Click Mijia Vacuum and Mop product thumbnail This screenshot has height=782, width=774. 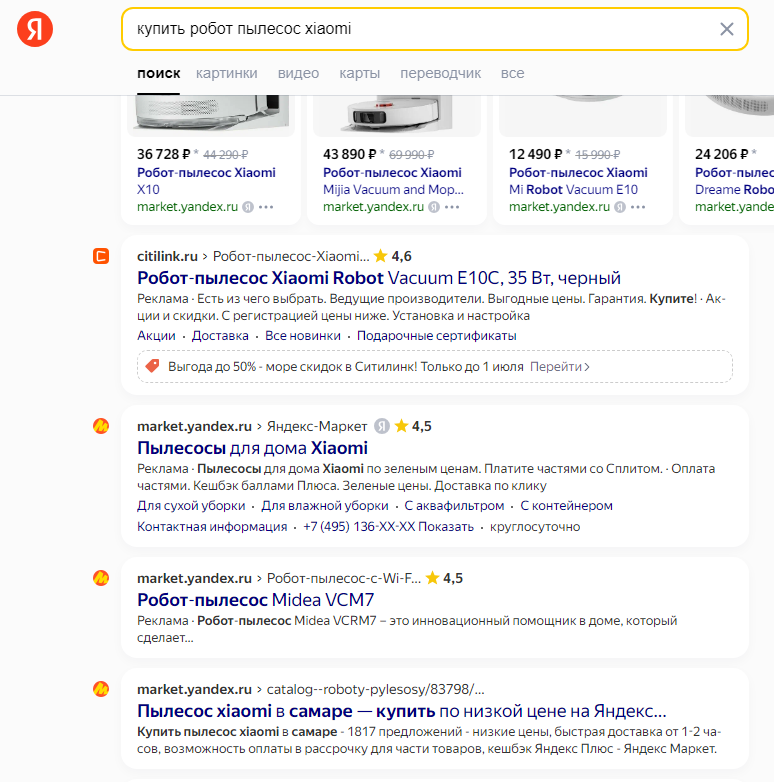397,115
